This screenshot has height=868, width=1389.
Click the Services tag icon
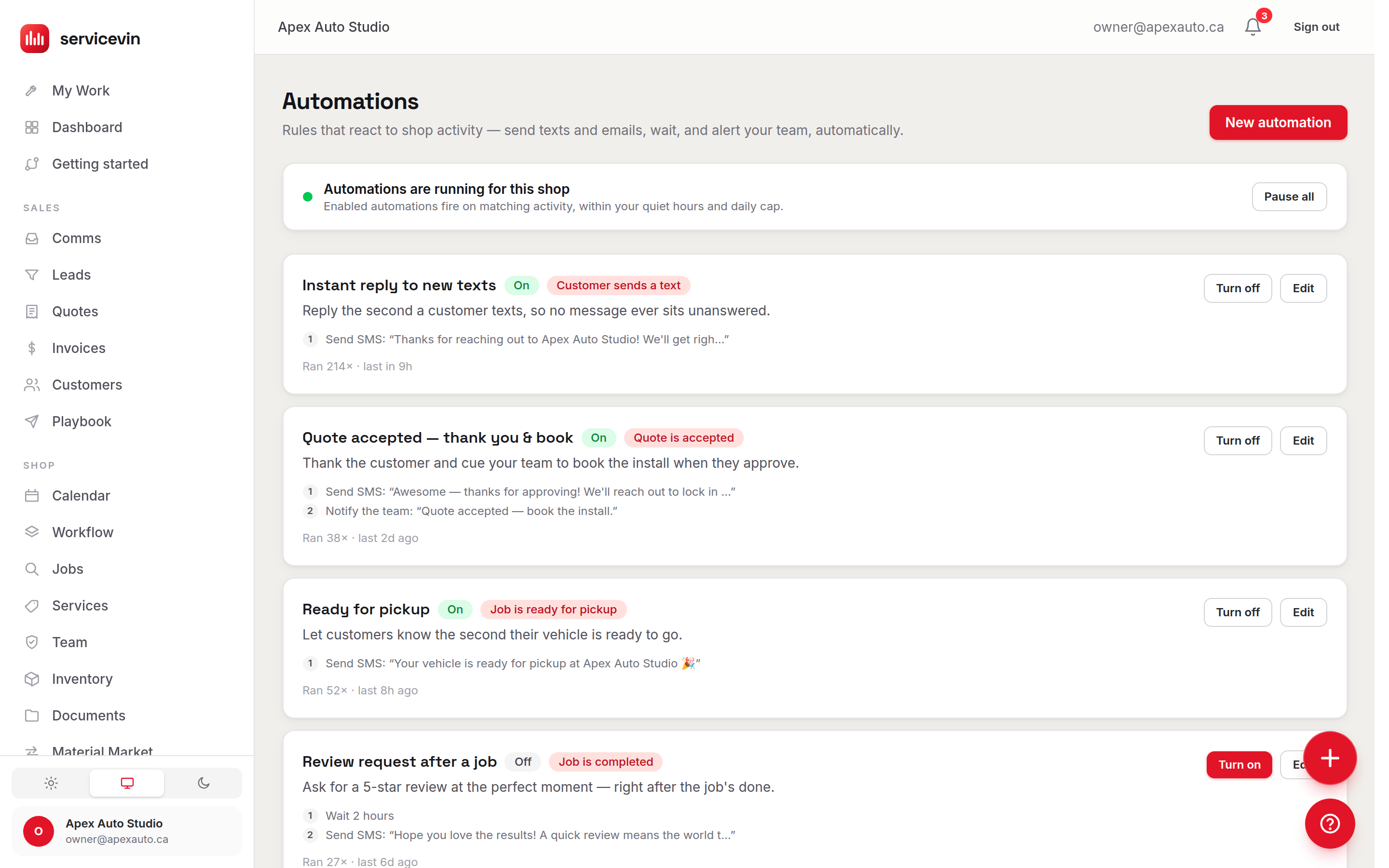click(31, 606)
